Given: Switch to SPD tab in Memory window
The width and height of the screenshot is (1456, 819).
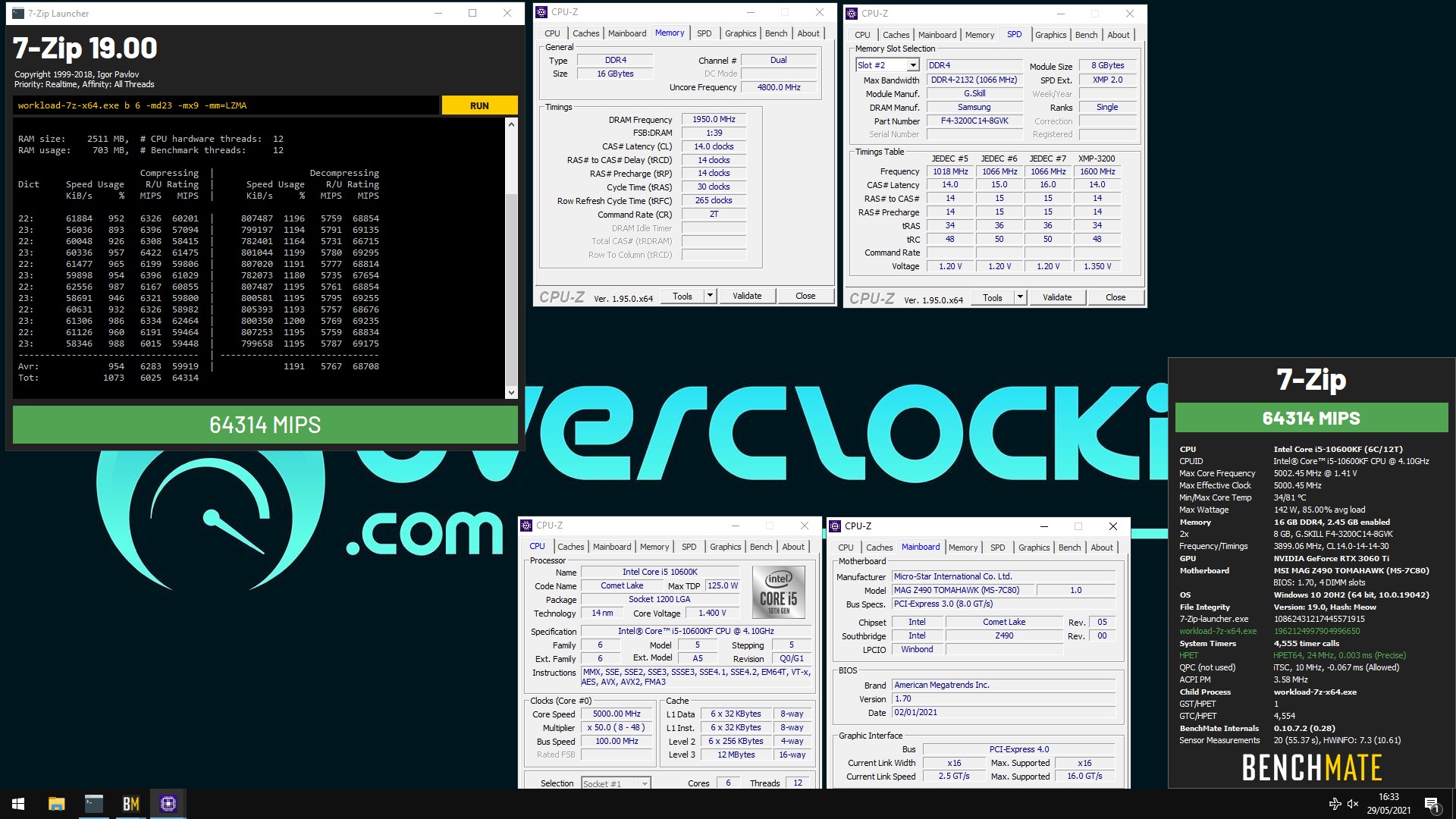Looking at the screenshot, I should 704,33.
